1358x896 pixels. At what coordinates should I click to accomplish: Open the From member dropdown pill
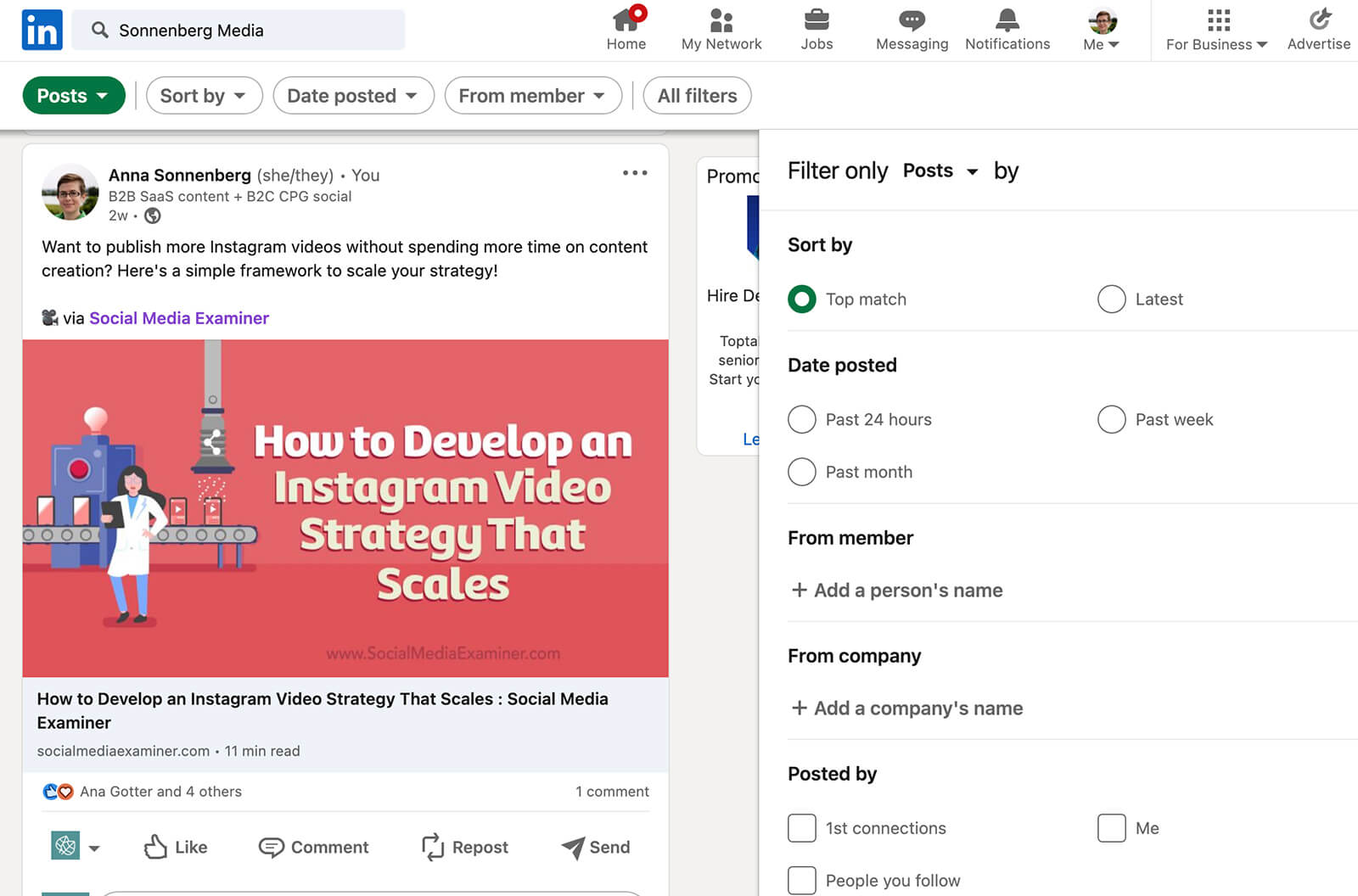pyautogui.click(x=533, y=96)
